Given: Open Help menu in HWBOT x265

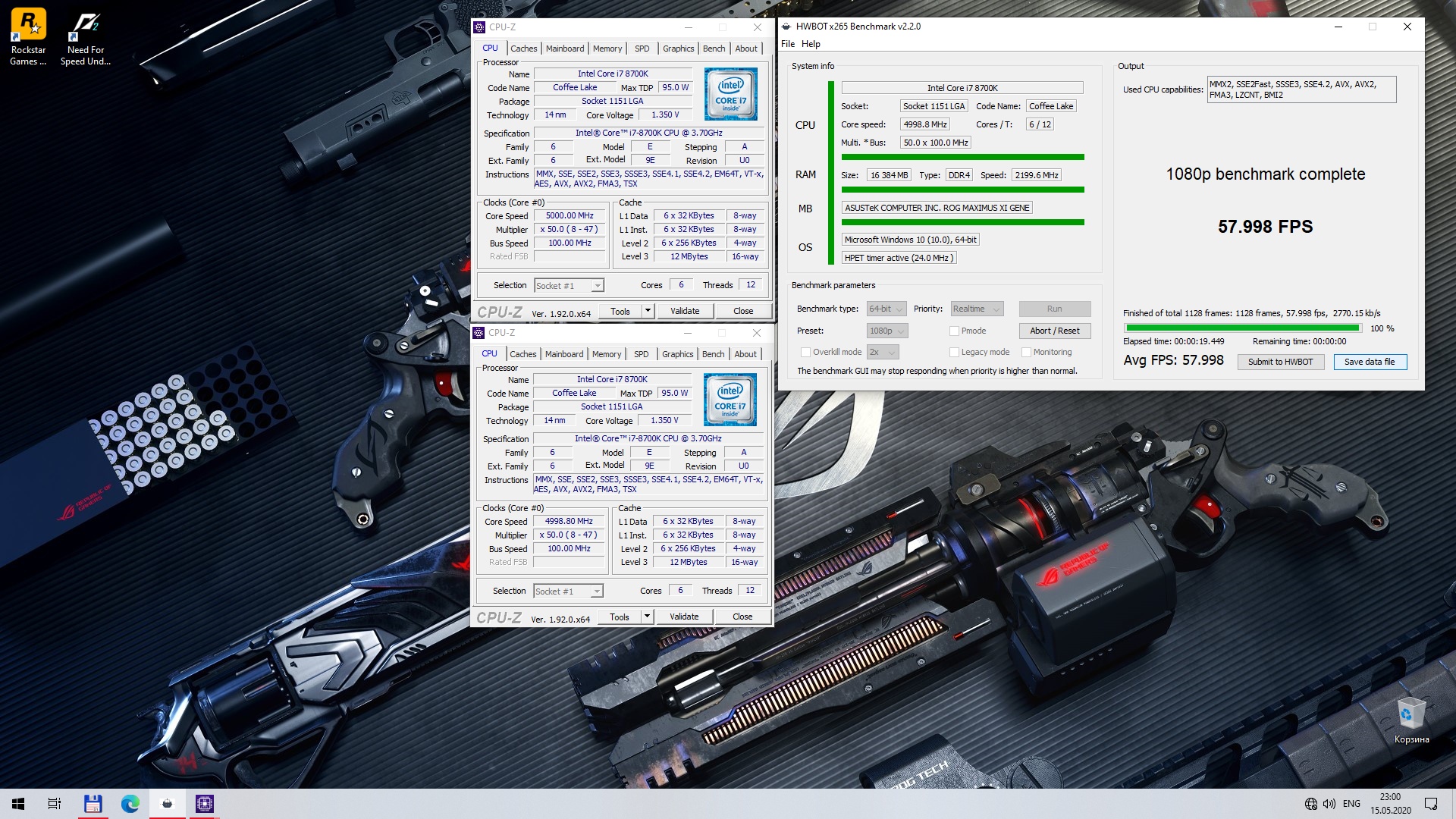Looking at the screenshot, I should pos(811,44).
